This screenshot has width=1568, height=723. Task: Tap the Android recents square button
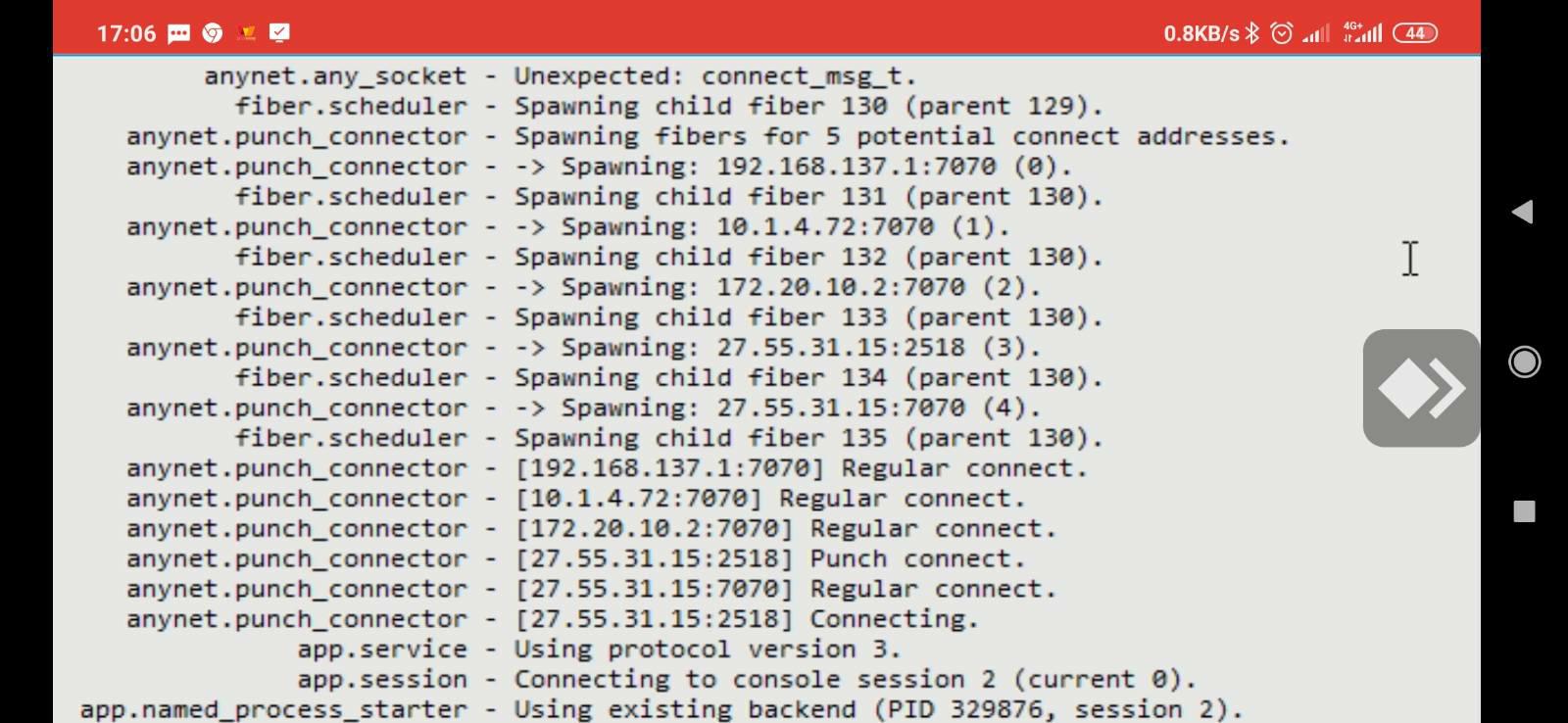(x=1524, y=511)
